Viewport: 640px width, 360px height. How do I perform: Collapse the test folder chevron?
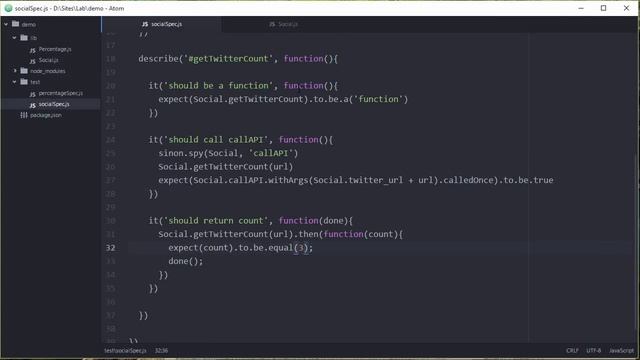(14, 82)
